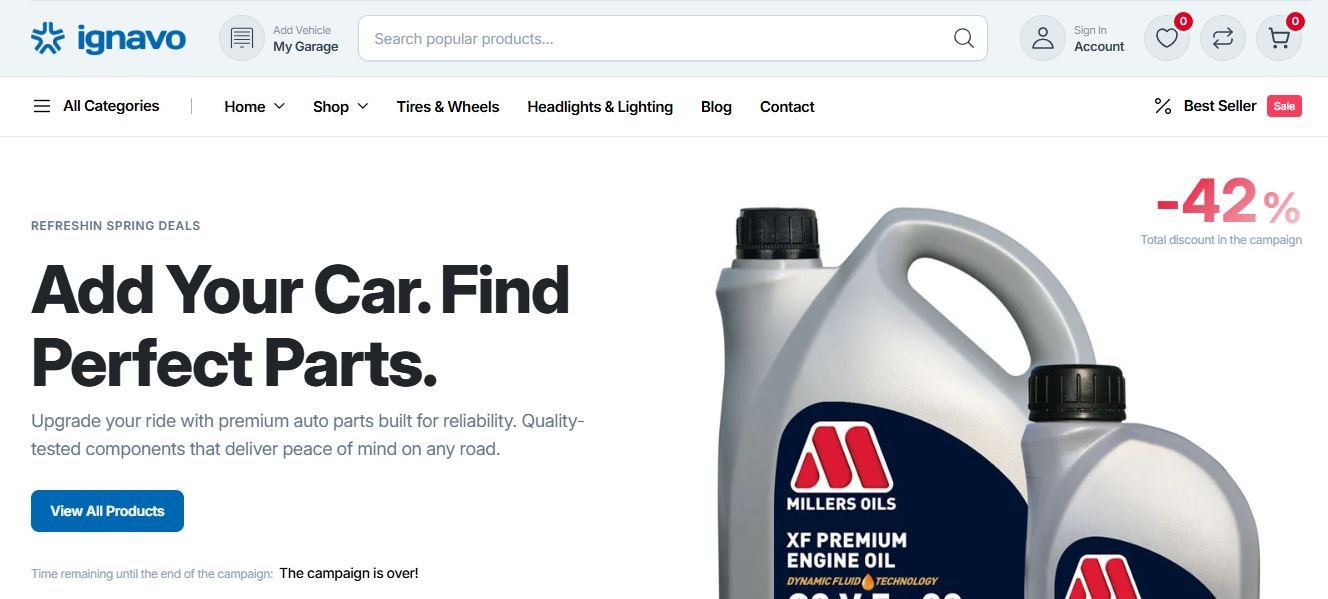
Task: Focus the Search popular products field
Action: click(660, 39)
